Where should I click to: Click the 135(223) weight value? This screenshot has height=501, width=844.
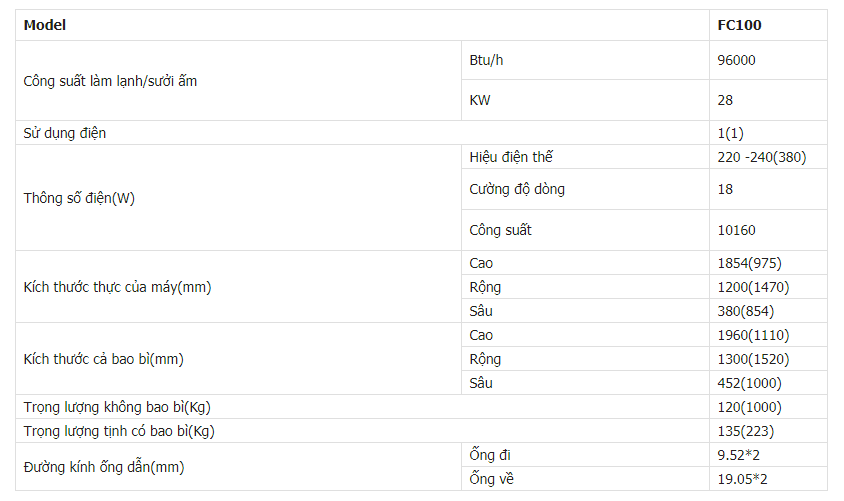745,431
